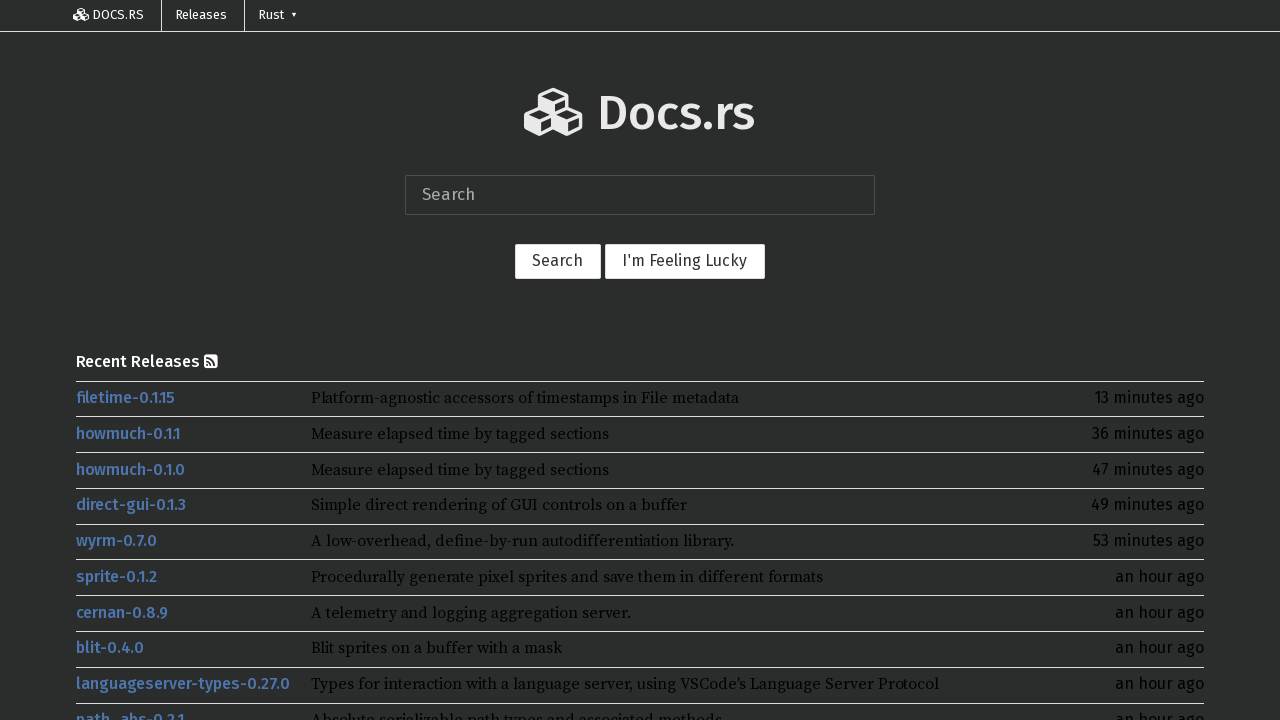
Task: Click 'Procedurally generate pixel sprites' description
Action: [x=567, y=577]
